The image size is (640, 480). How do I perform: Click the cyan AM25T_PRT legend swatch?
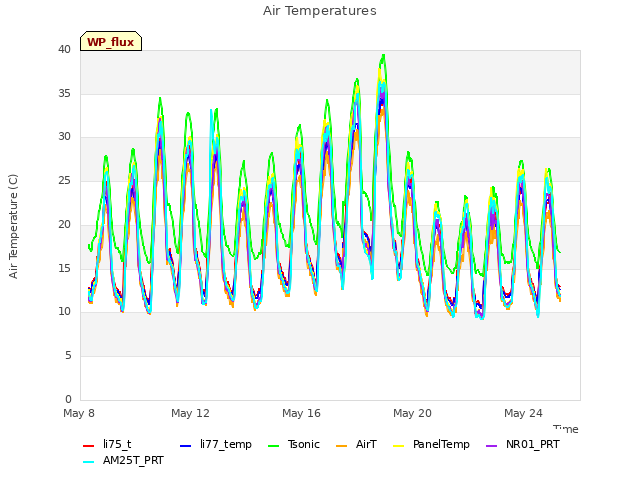point(89,462)
